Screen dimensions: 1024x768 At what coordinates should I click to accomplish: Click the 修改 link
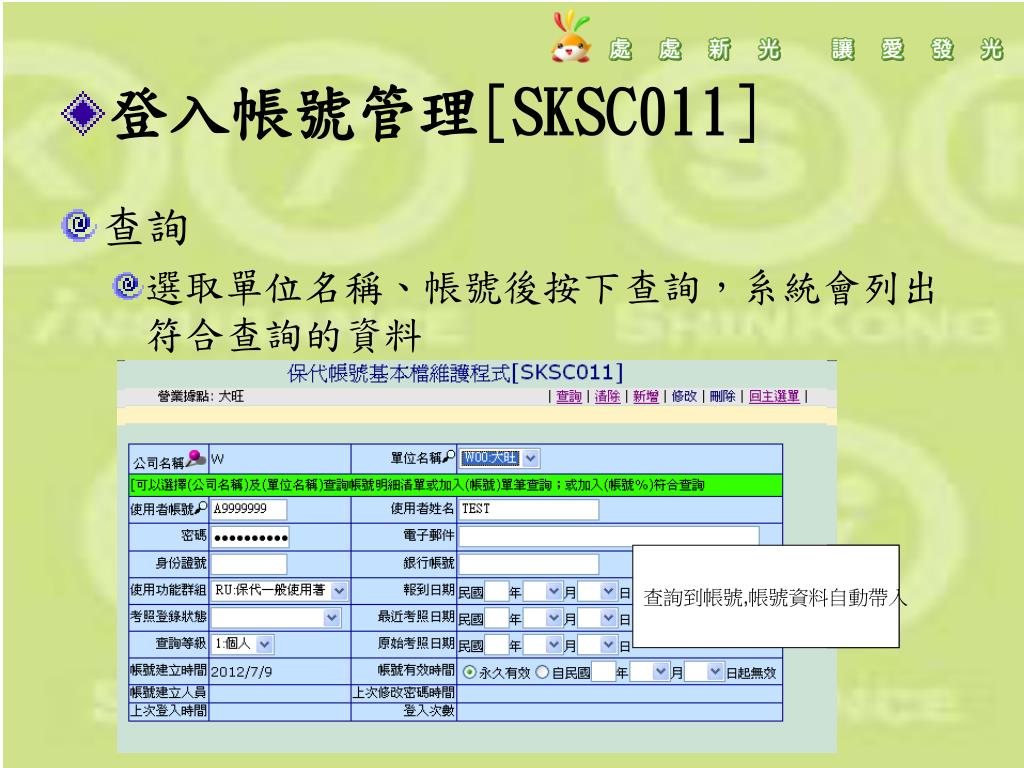click(684, 396)
